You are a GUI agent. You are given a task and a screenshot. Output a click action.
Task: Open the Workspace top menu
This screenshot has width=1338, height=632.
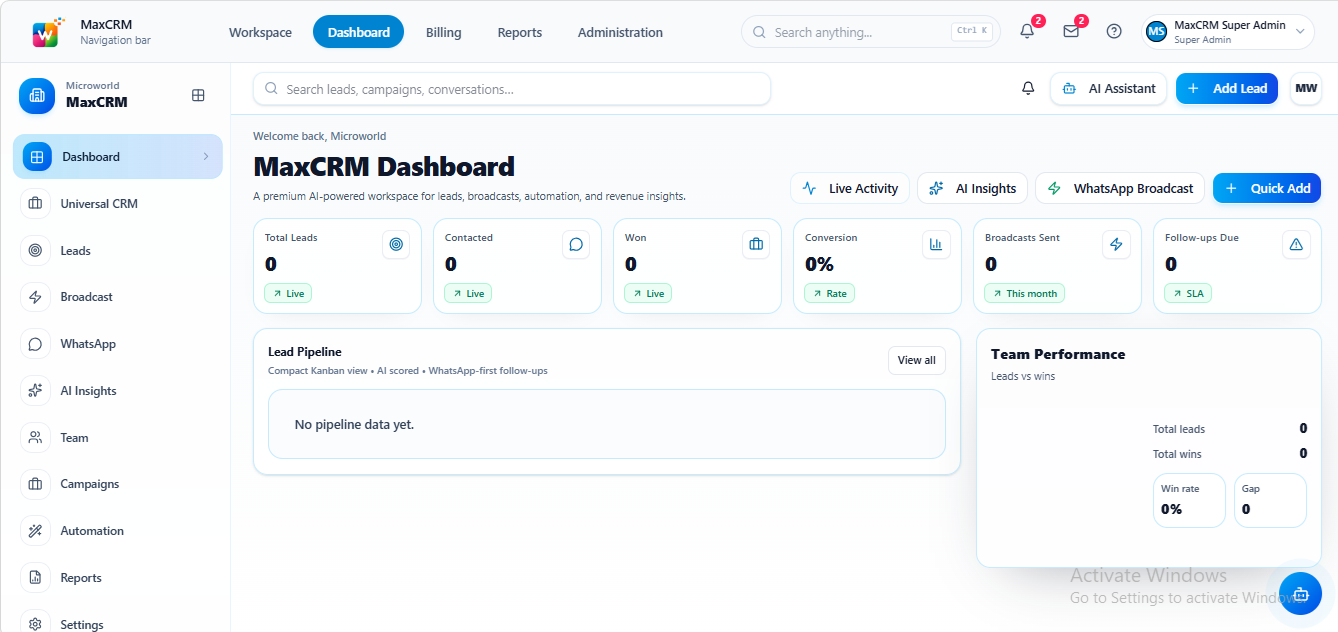tap(260, 32)
